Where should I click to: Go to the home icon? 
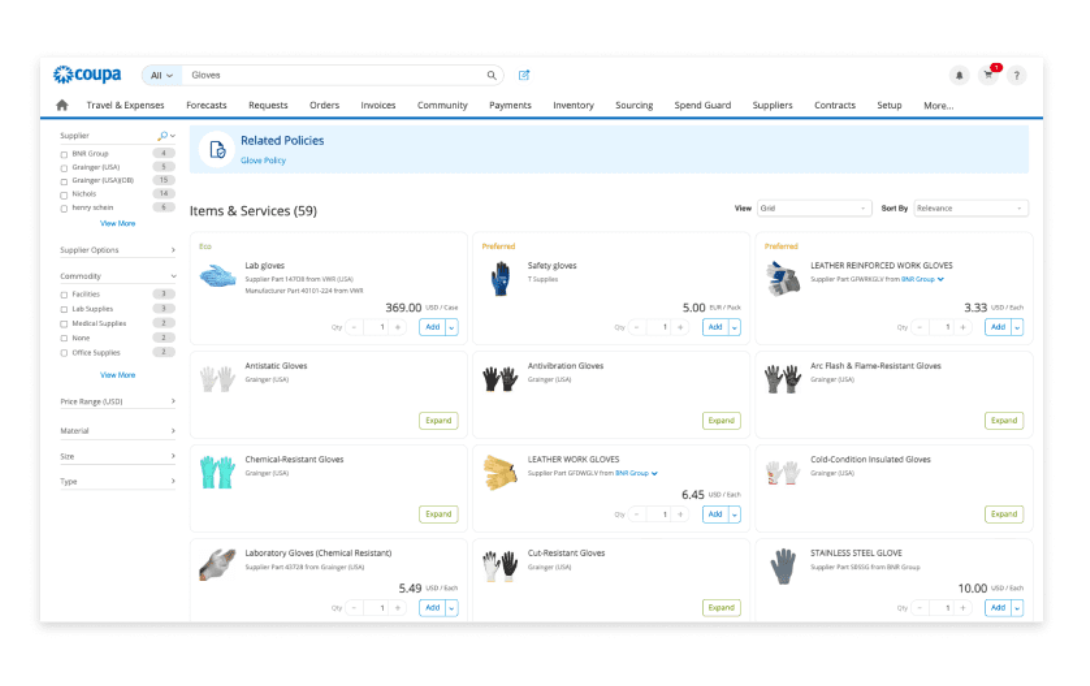(x=62, y=105)
